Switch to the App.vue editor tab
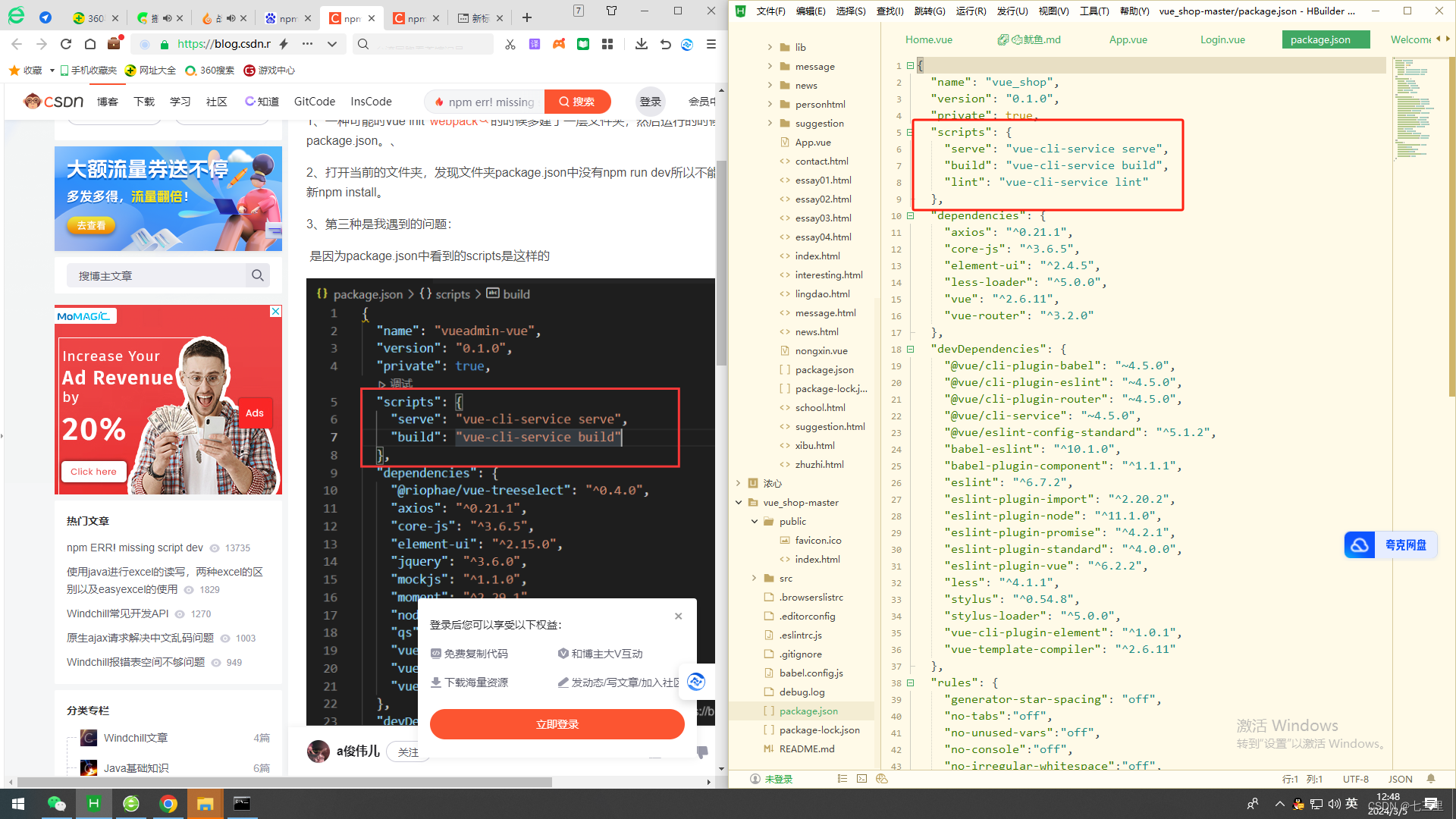The width and height of the screenshot is (1456, 819). (1128, 39)
